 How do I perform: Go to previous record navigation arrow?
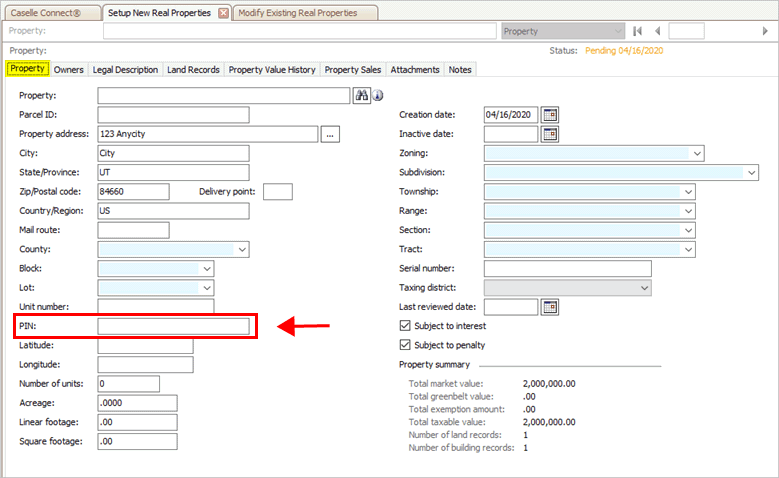pos(658,31)
